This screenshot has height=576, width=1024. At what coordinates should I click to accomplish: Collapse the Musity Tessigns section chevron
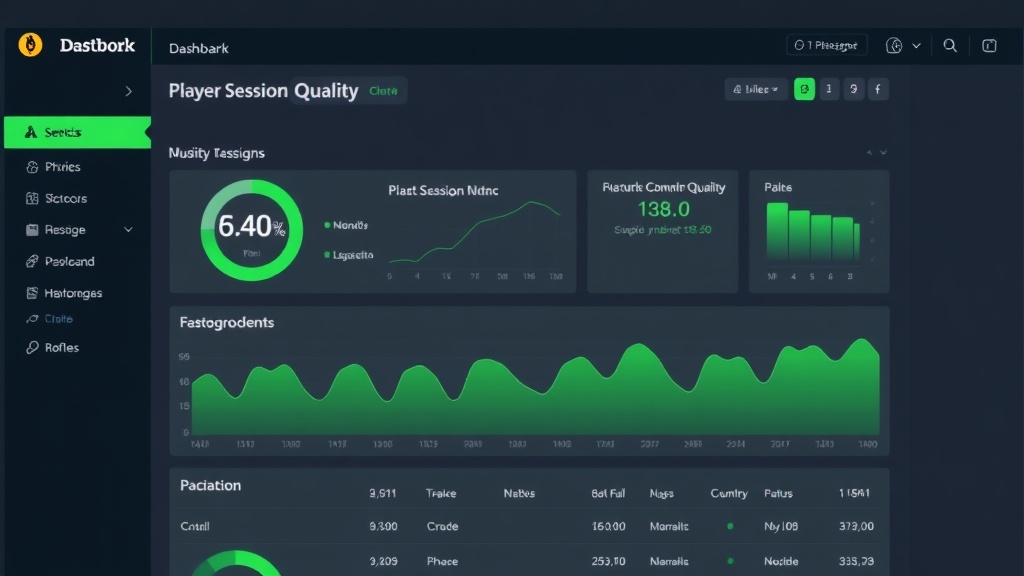883,153
